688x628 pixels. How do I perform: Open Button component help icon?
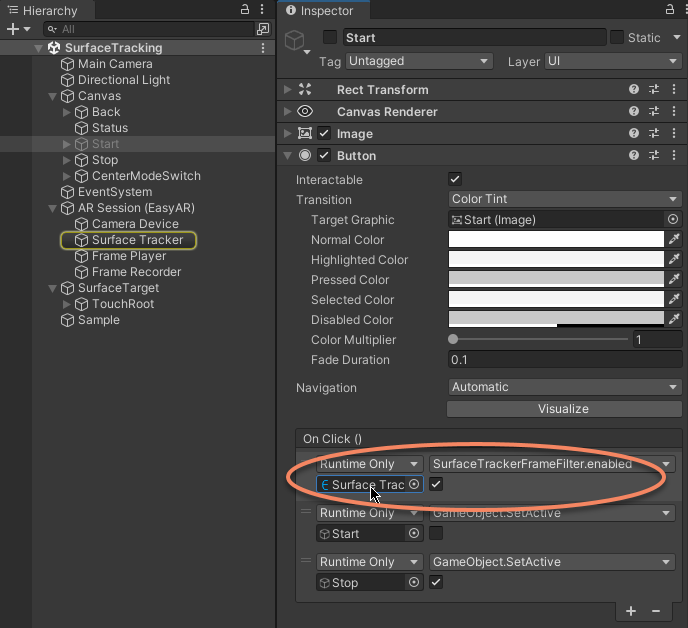pos(634,156)
